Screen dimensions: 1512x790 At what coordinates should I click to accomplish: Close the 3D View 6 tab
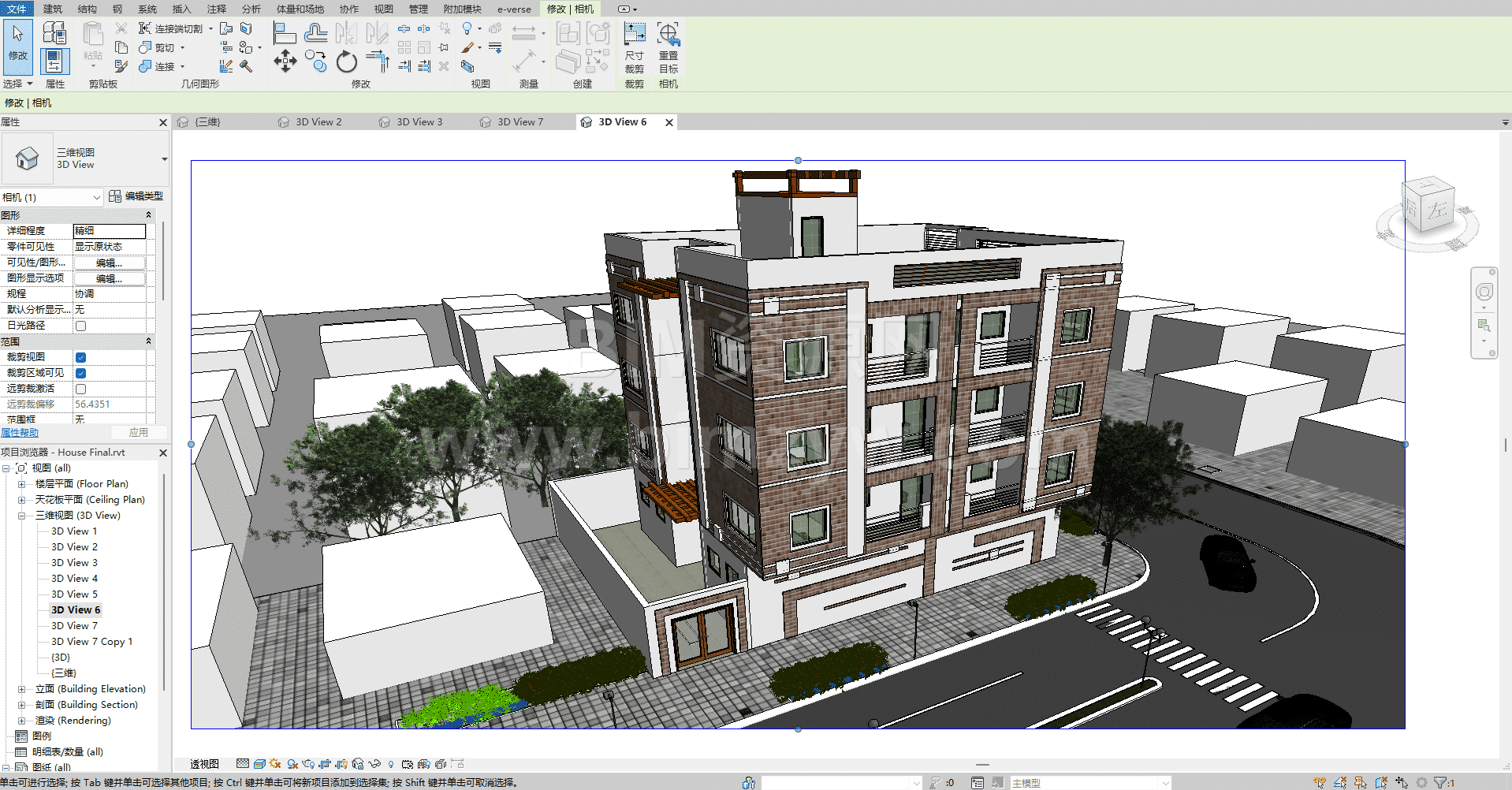(x=669, y=122)
